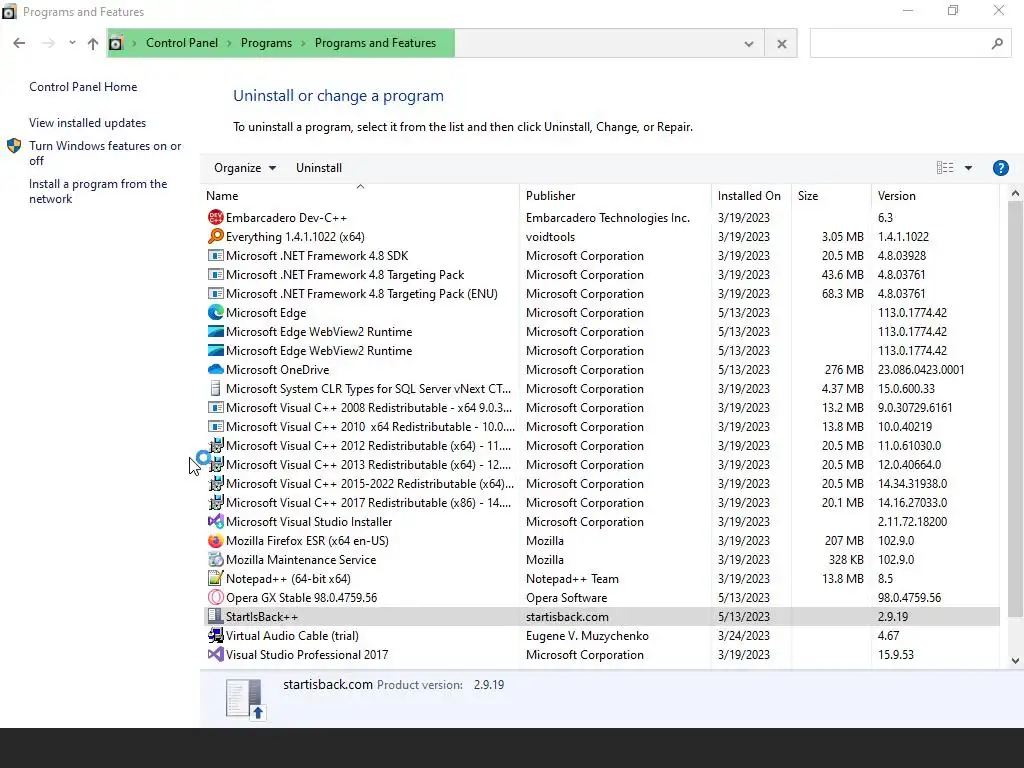Click the voidtools publisher cell

tap(551, 236)
